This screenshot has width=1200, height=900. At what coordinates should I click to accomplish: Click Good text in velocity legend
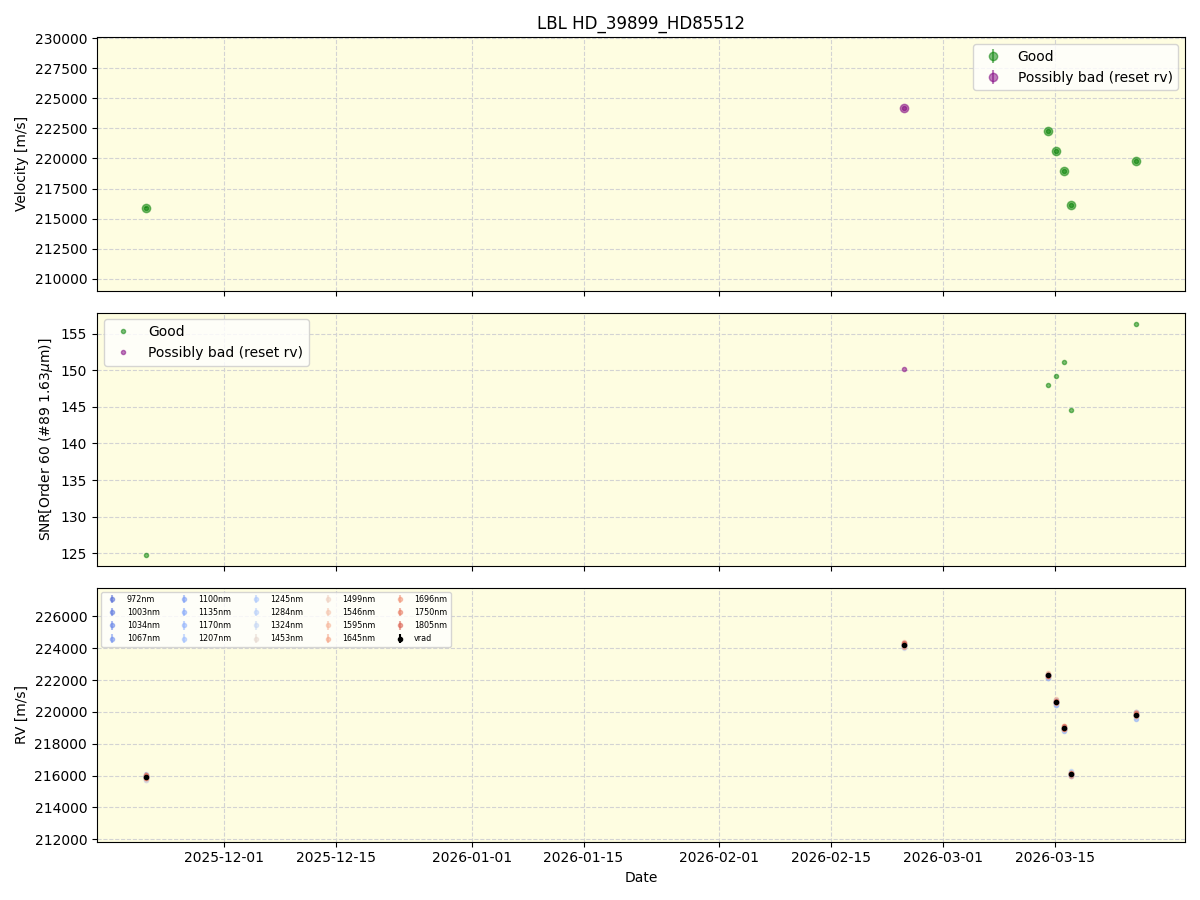(x=1035, y=57)
